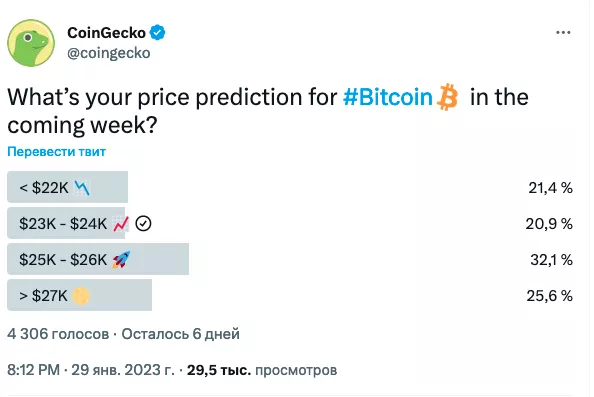
Task: Click the CoinGecko gecko profile avatar
Action: point(31,43)
